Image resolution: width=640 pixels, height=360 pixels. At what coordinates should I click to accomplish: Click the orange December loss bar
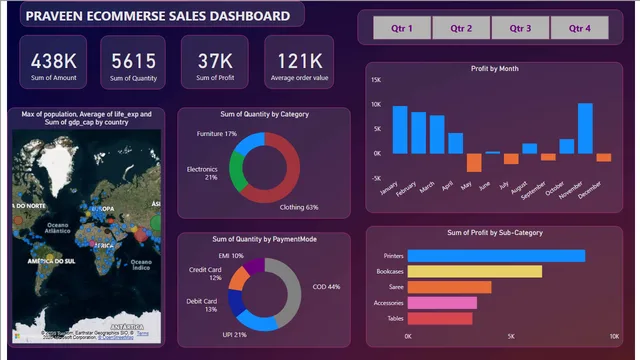click(x=604, y=158)
